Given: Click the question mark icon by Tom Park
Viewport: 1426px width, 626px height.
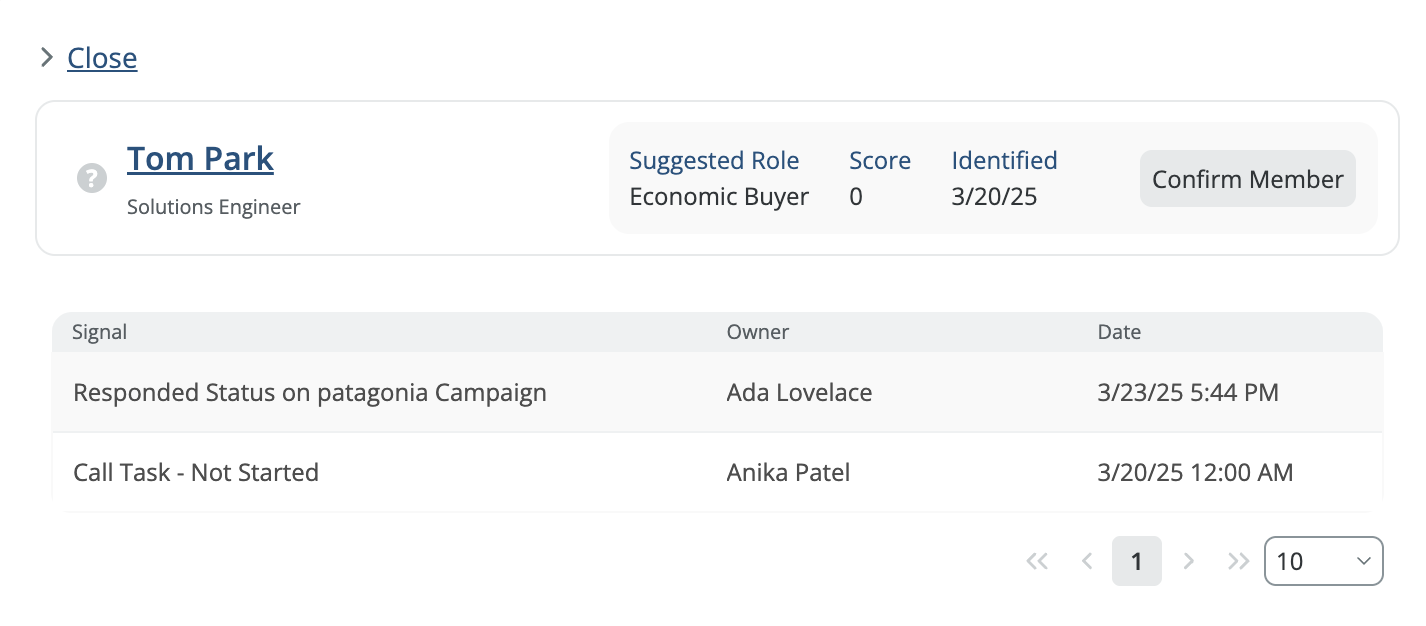Looking at the screenshot, I should [92, 179].
